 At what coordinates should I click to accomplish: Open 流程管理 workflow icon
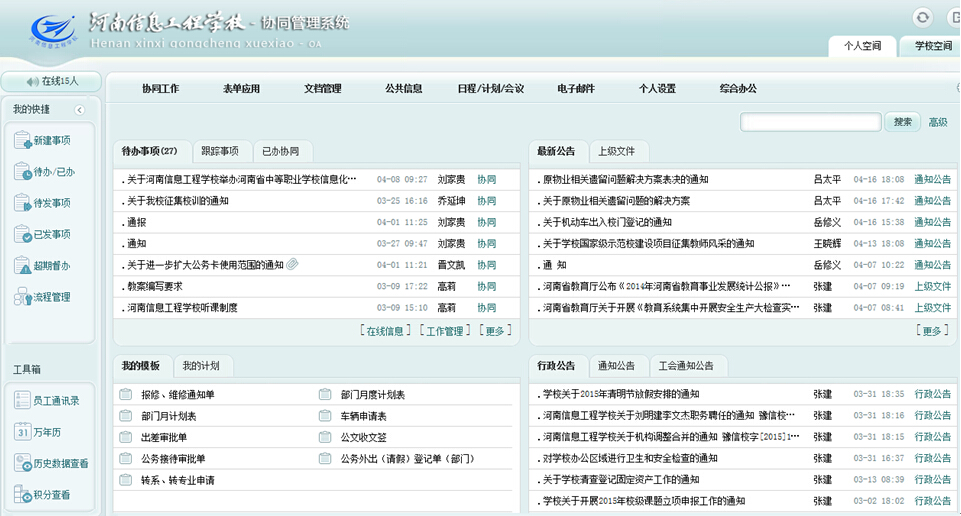click(x=22, y=297)
